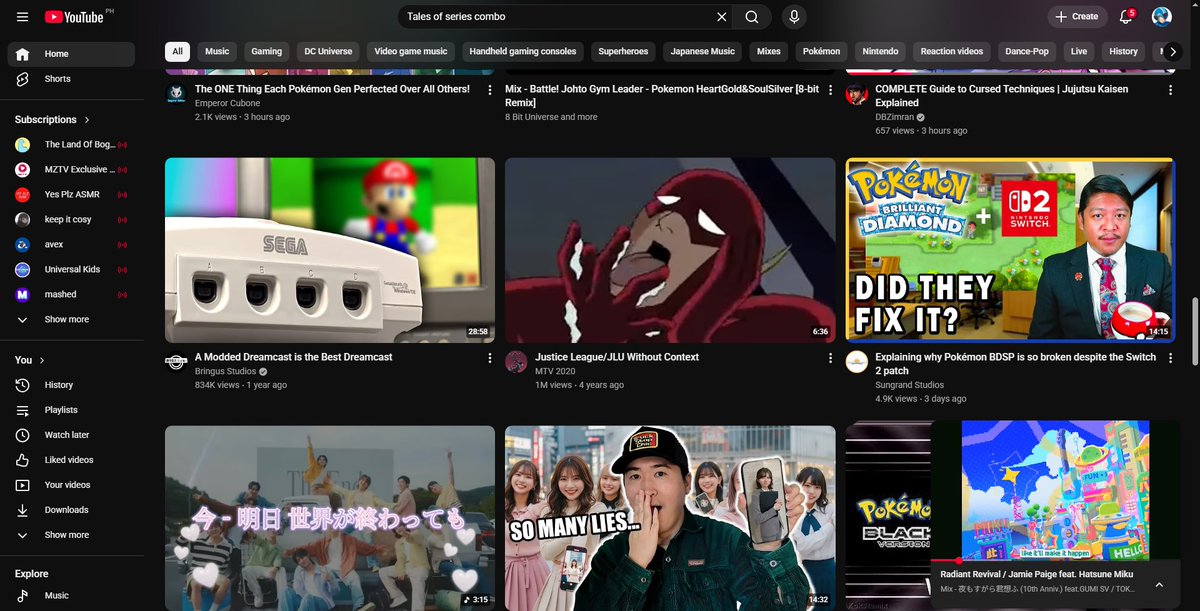Select the Pokémon filter chip

pyautogui.click(x=822, y=51)
